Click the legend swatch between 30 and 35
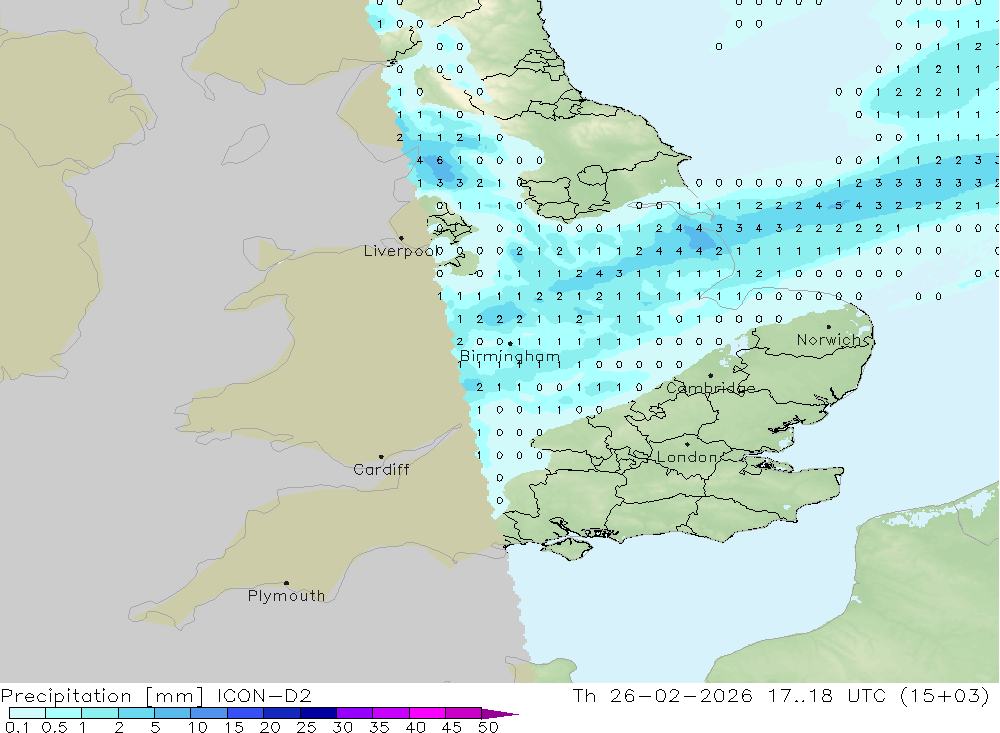 355,713
